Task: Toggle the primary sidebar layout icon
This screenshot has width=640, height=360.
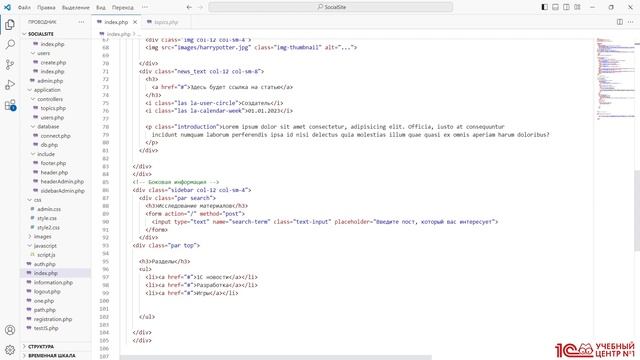Action: coord(544,7)
